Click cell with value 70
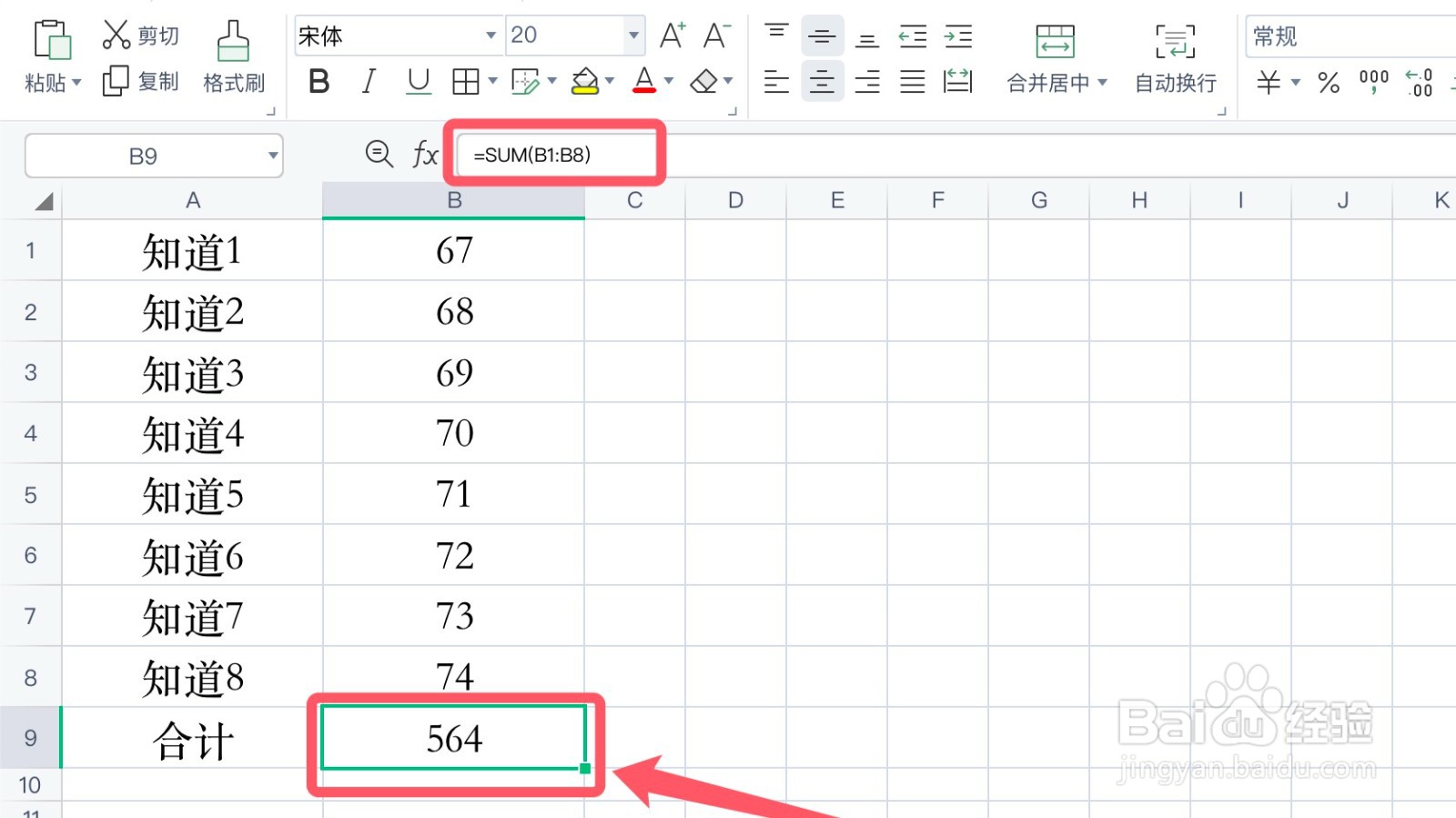 click(x=454, y=433)
